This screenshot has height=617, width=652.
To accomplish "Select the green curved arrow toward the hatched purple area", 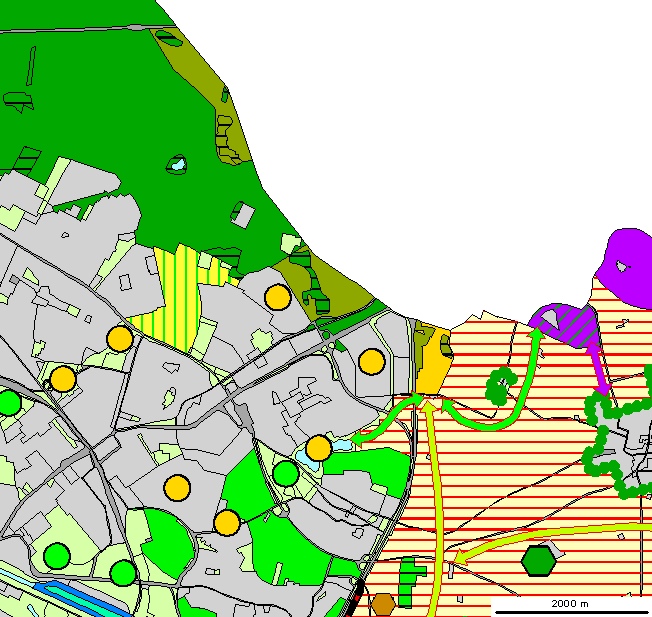I will pyautogui.click(x=493, y=380).
